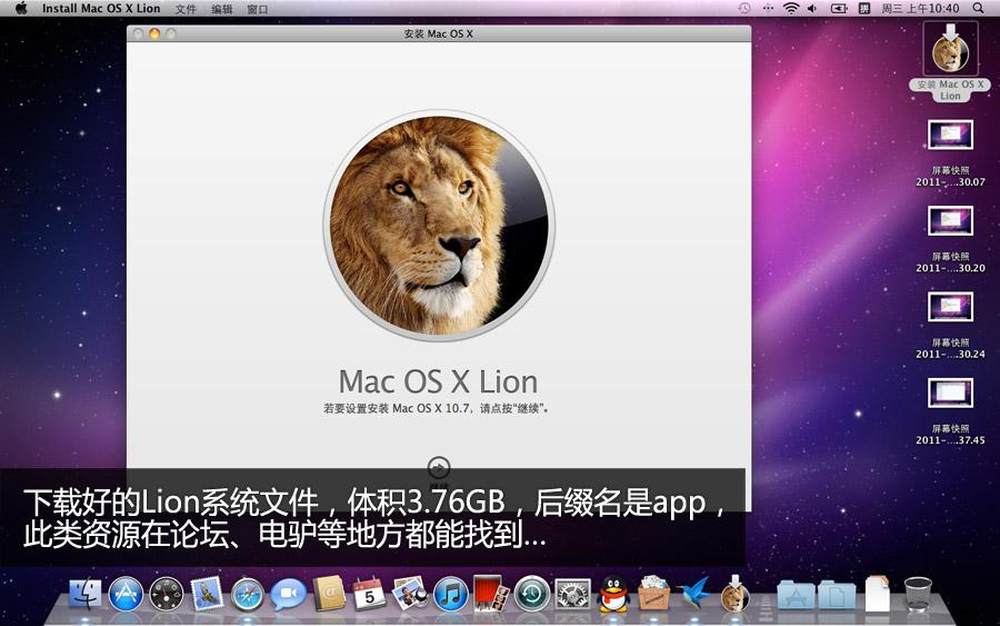The height and width of the screenshot is (626, 1000).
Task: Launch QQ penguin icon in the Dock
Action: (613, 593)
